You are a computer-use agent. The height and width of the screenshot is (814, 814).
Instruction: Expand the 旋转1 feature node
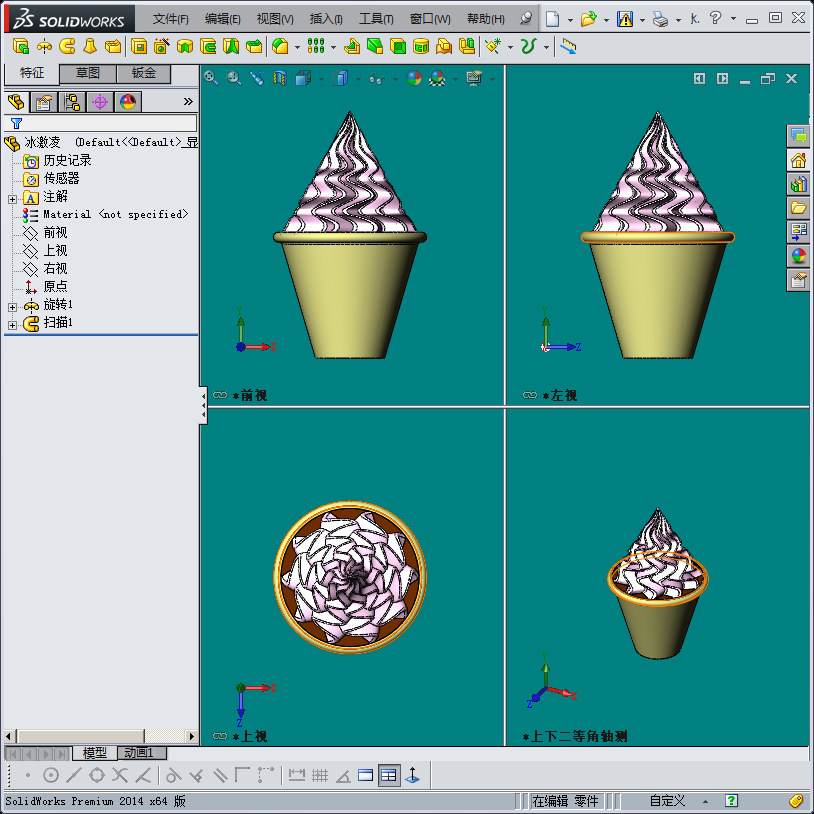(x=12, y=307)
